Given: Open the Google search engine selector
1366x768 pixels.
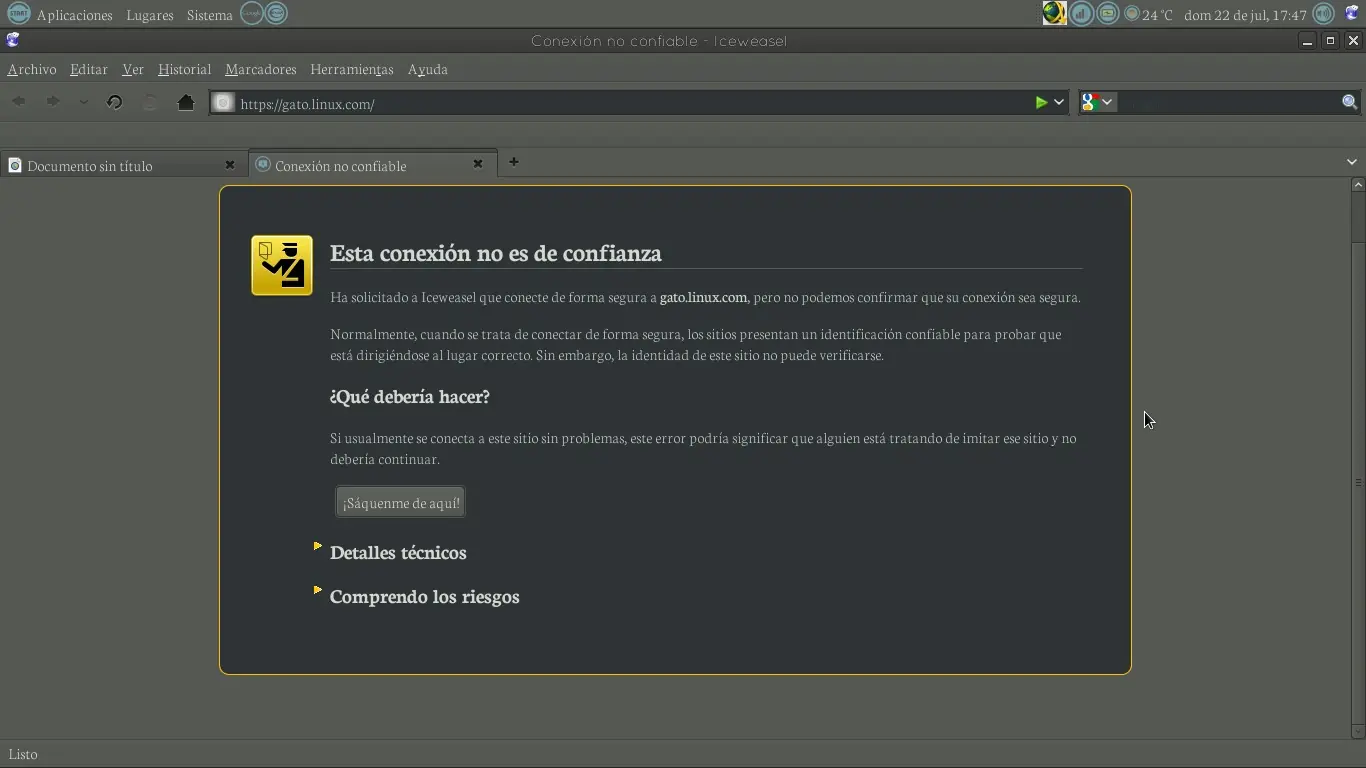Looking at the screenshot, I should [1097, 102].
